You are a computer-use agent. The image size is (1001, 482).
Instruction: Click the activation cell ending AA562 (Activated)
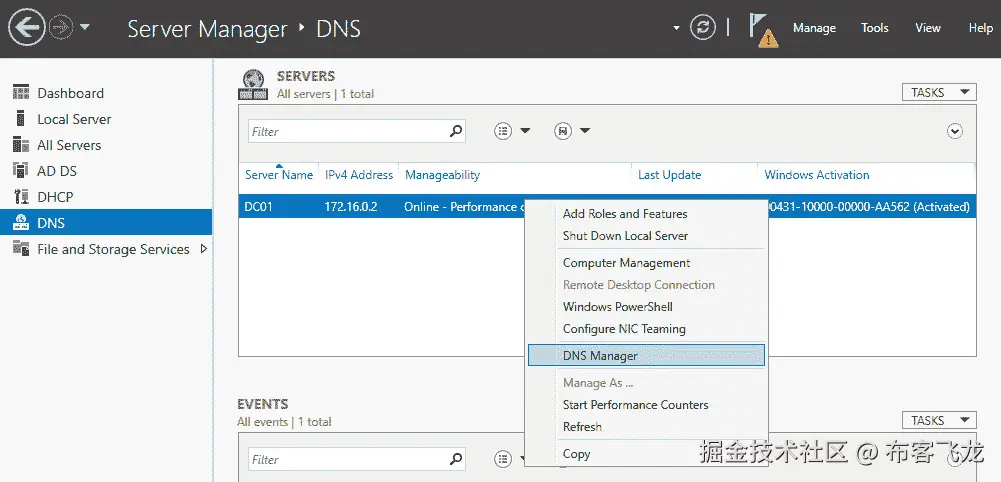click(x=869, y=207)
